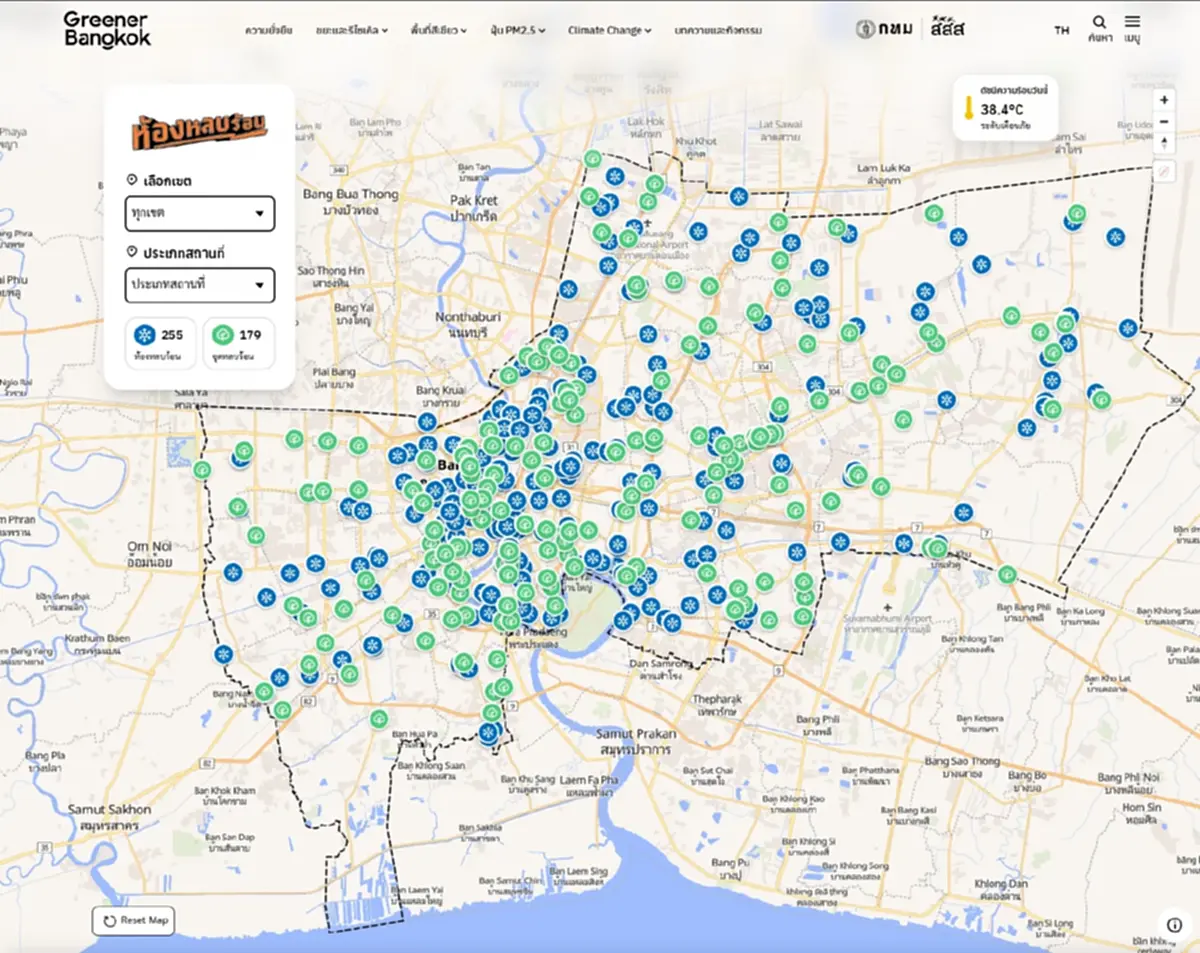The width and height of the screenshot is (1200, 953).
Task: Reset map bearing with the compass arrow
Action: click(x=1164, y=143)
